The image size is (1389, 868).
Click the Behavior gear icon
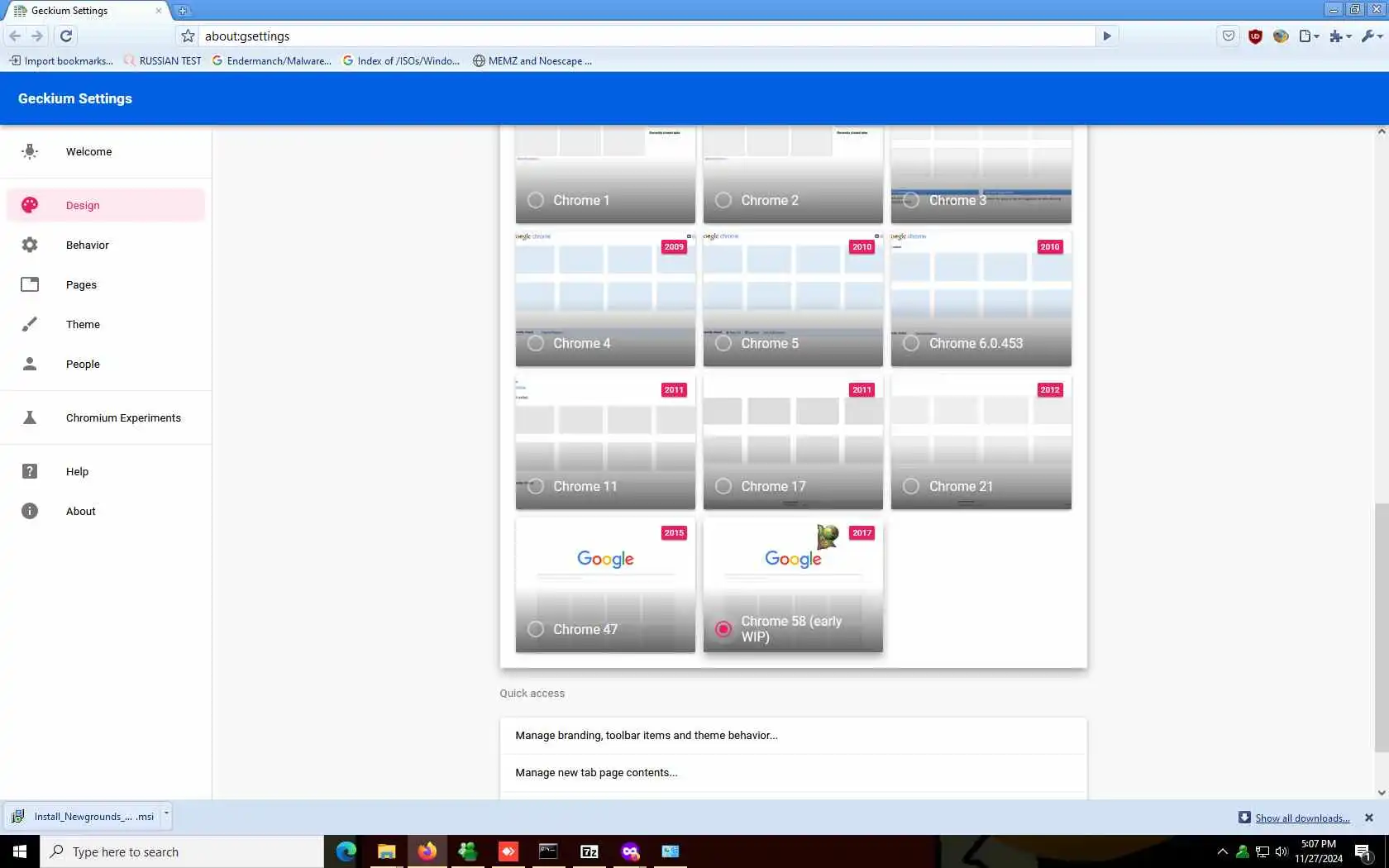coord(30,245)
